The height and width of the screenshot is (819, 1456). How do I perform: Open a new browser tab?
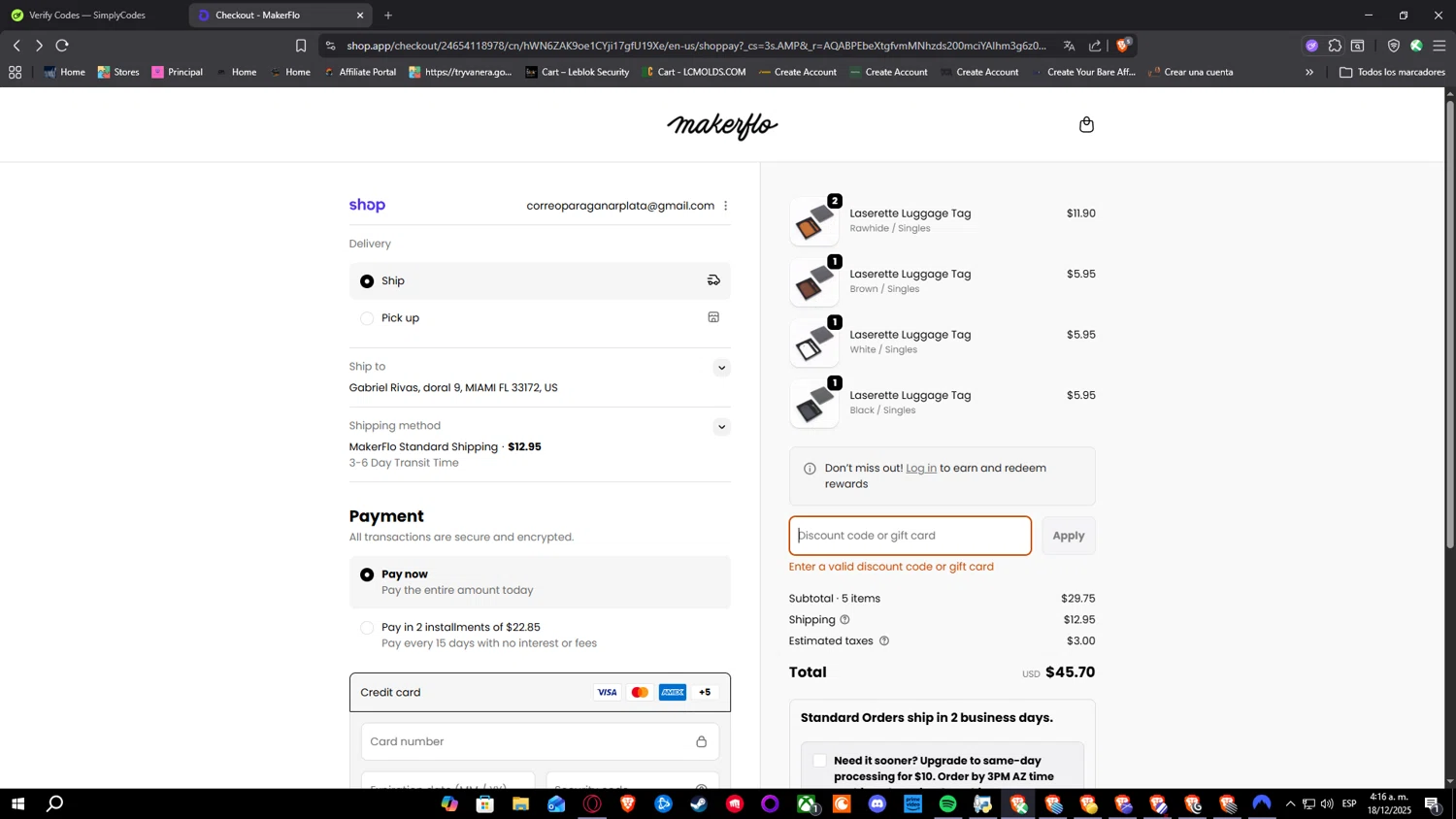point(388,16)
